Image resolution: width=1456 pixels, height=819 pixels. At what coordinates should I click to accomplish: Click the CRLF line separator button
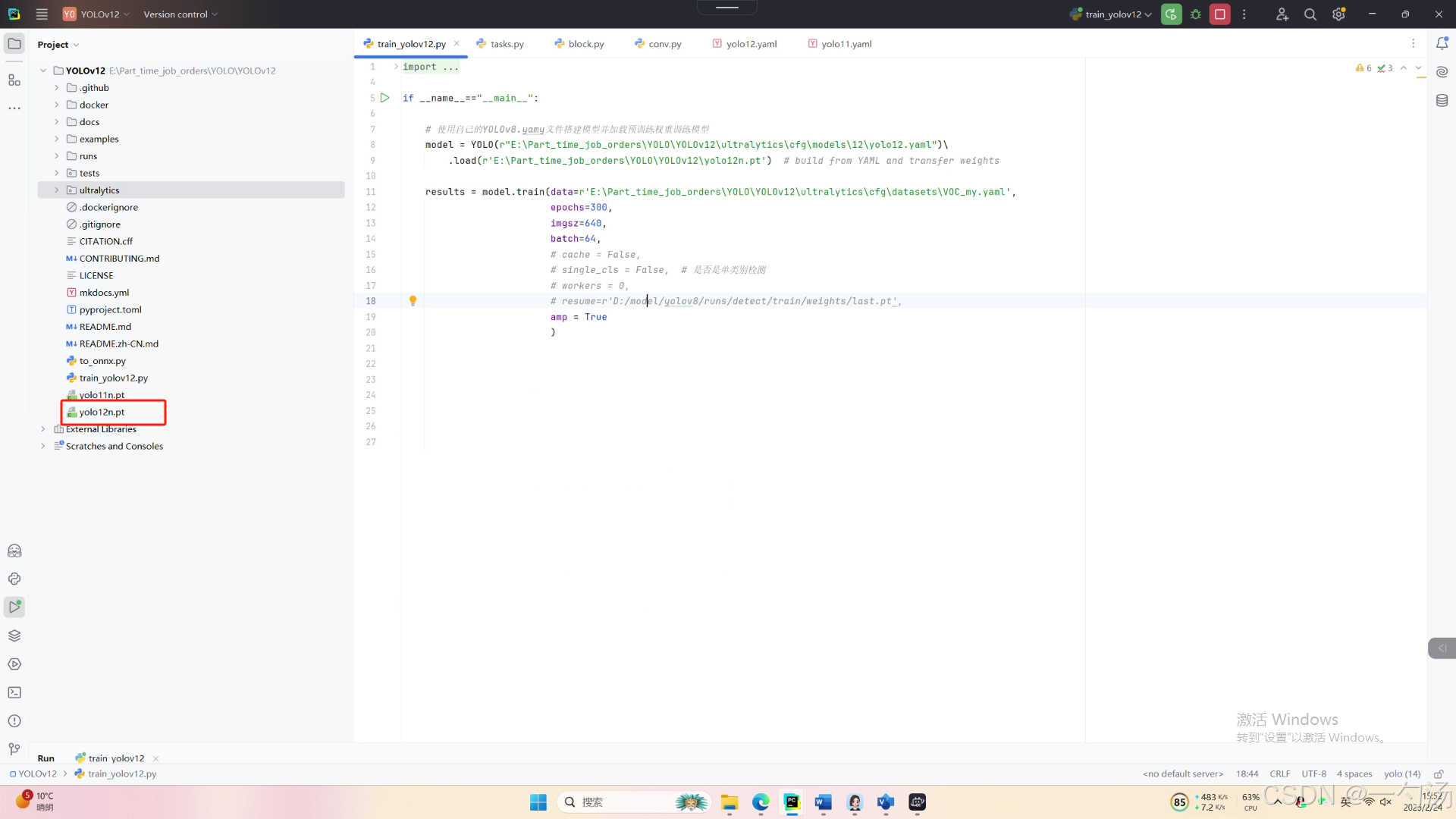pos(1279,774)
